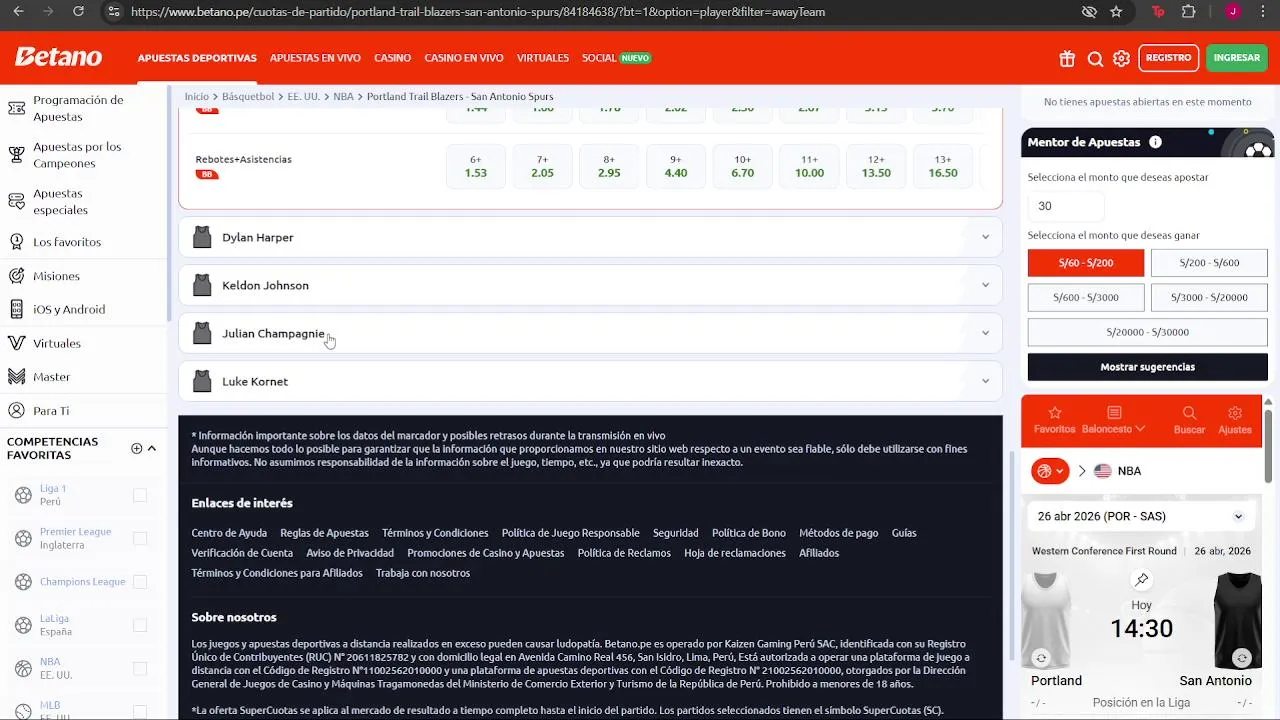Collapse the Competencias Favoritas section
The height and width of the screenshot is (720, 1280).
pyautogui.click(x=152, y=448)
